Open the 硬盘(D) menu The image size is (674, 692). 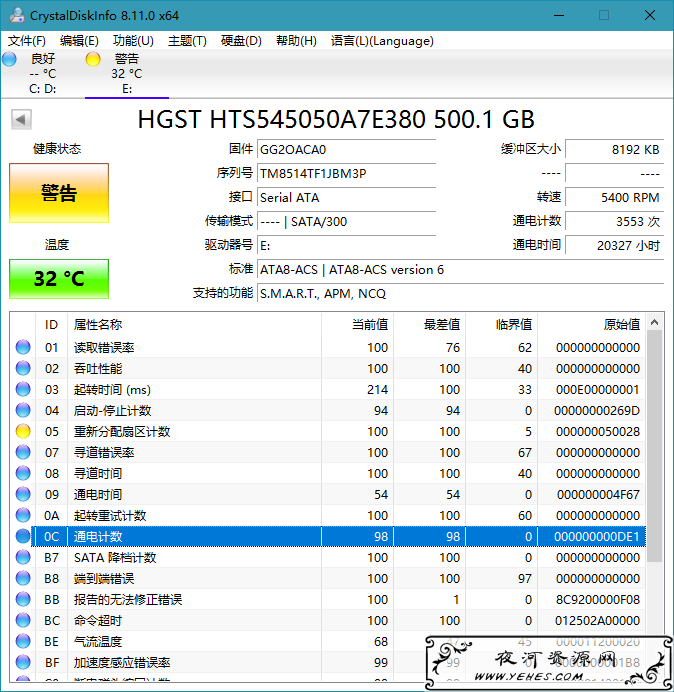[x=241, y=41]
